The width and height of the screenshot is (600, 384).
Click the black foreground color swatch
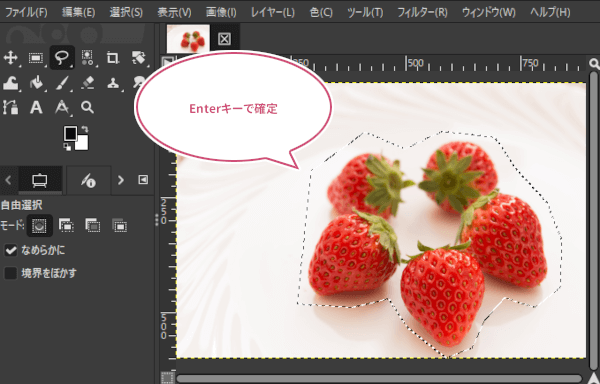70,133
